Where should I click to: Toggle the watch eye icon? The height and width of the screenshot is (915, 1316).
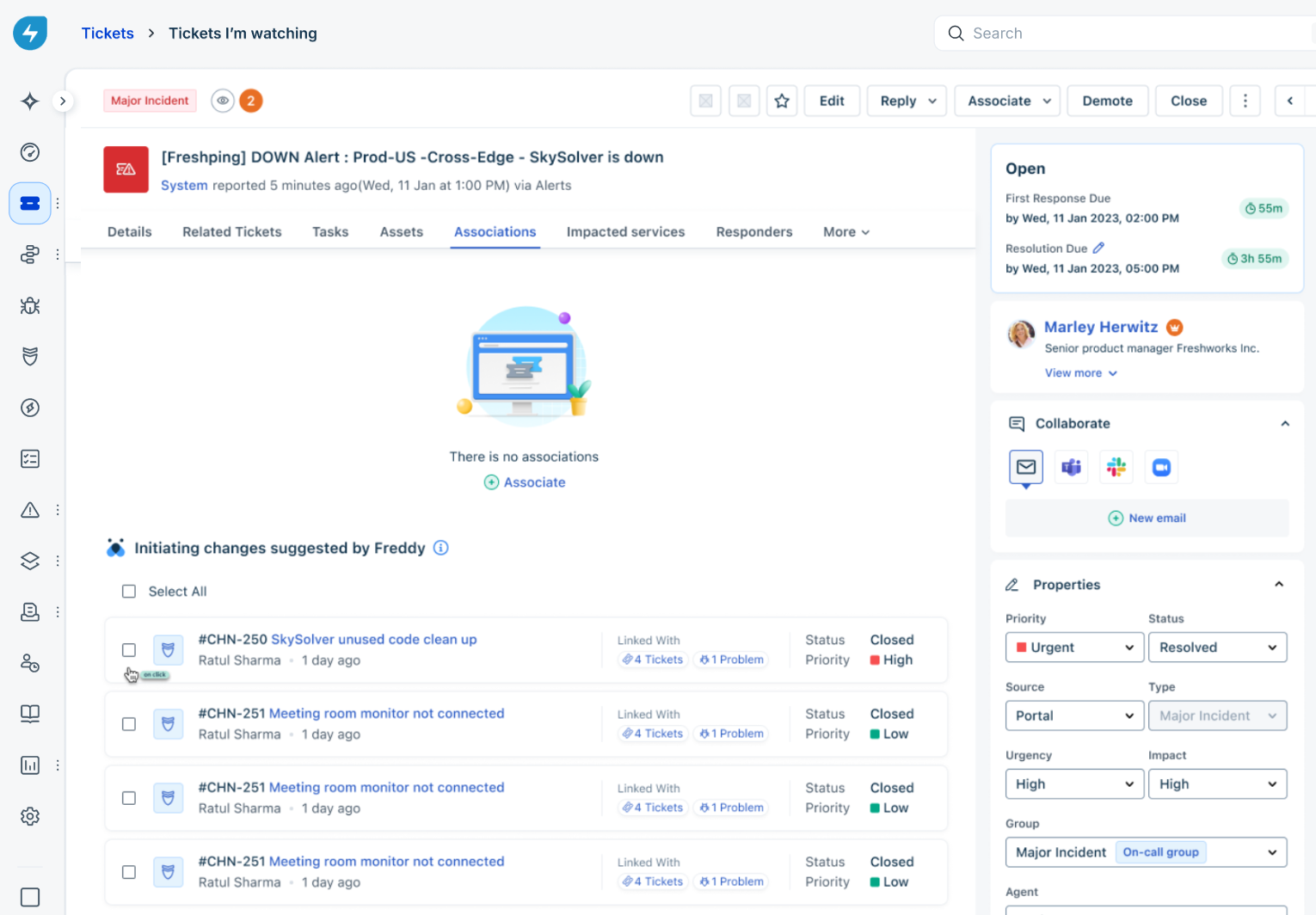(223, 101)
